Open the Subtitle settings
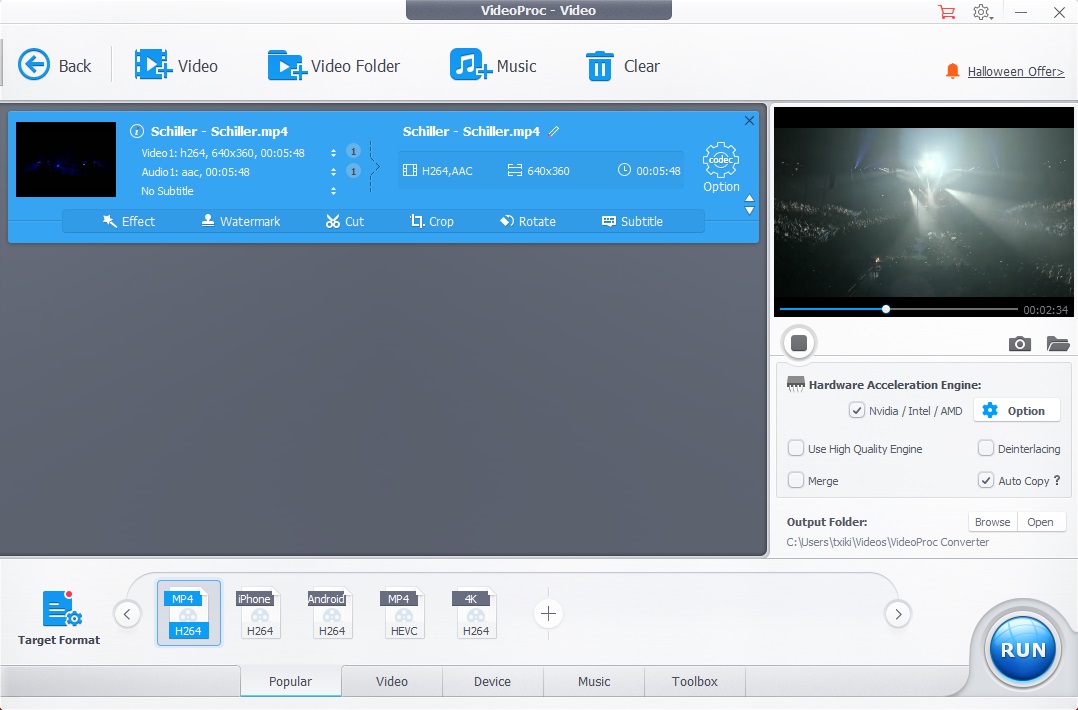This screenshot has height=710, width=1078. (631, 221)
